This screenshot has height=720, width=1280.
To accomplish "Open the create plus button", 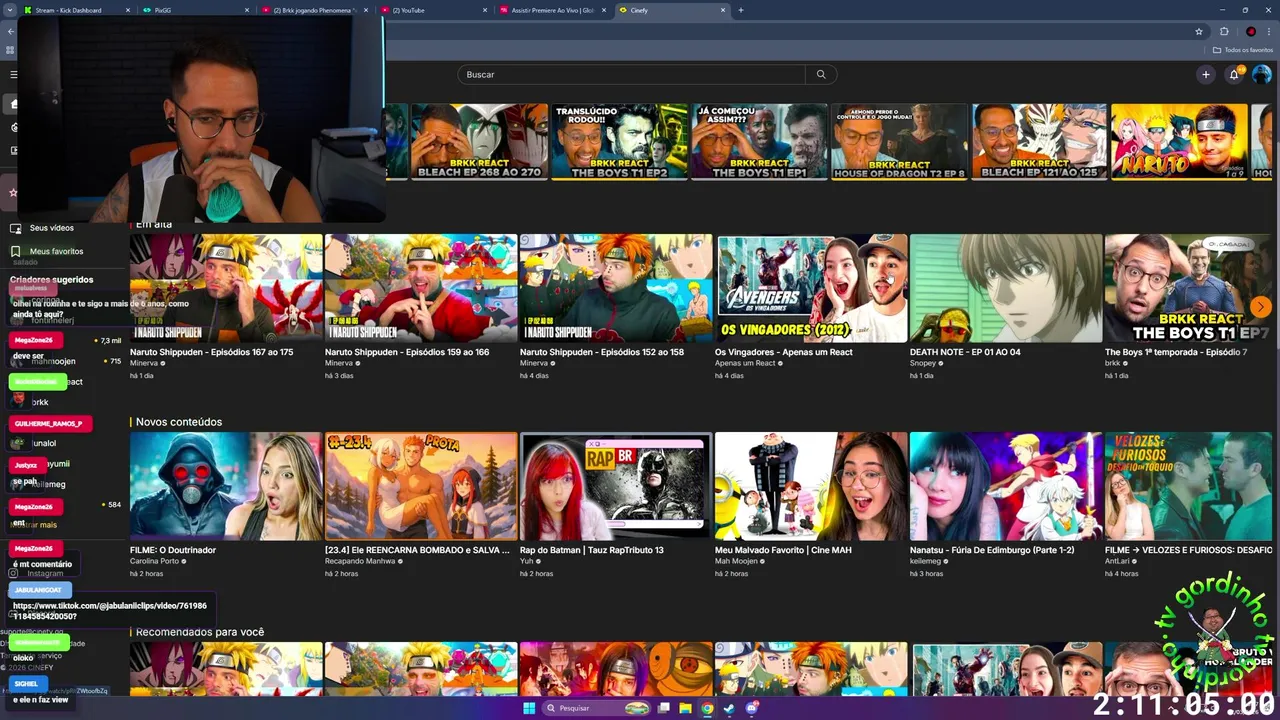I will pos(1206,74).
